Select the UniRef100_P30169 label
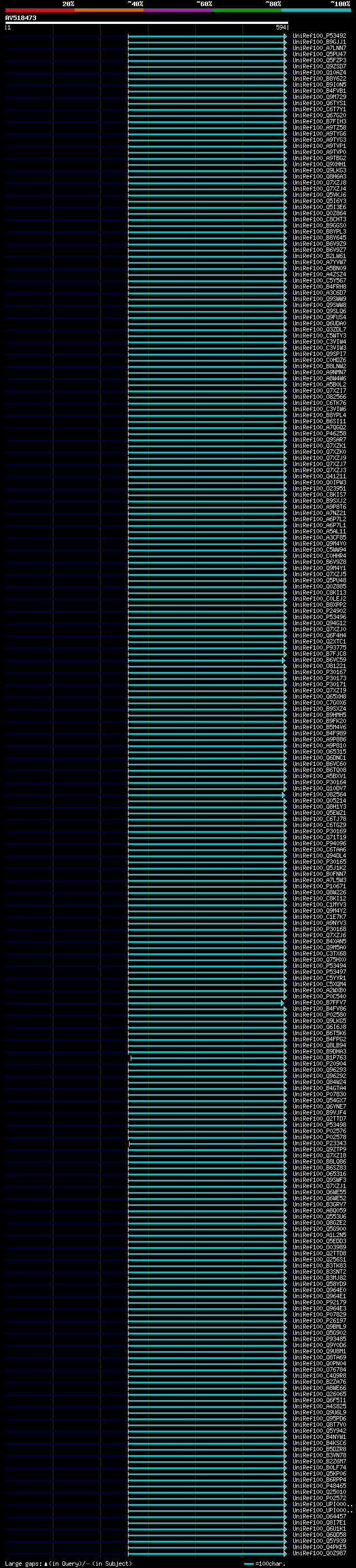The image size is (356, 1568). click(x=319, y=832)
